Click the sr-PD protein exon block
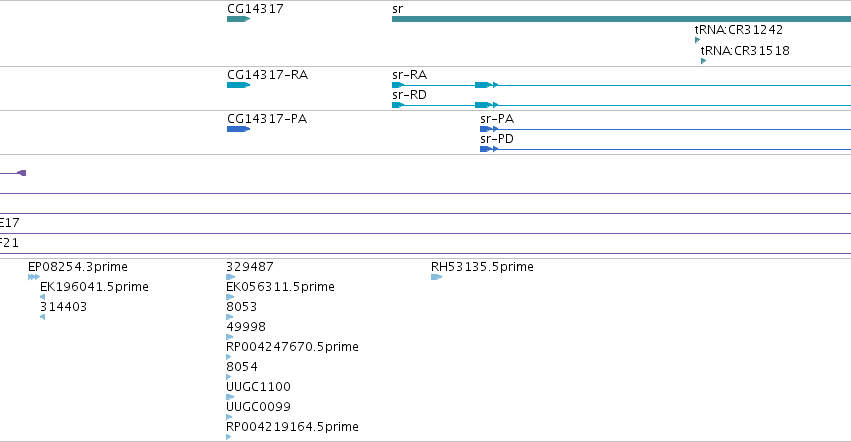This screenshot has height=442, width=851. (486, 149)
